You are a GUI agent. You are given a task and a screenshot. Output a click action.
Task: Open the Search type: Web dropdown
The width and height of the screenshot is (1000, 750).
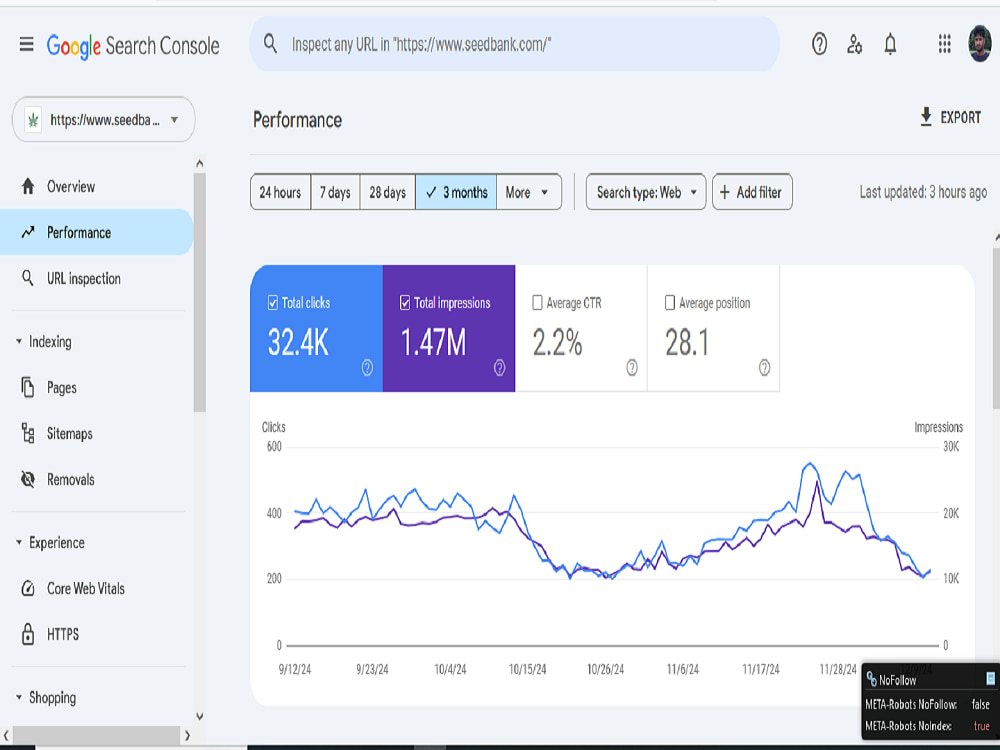(x=646, y=192)
